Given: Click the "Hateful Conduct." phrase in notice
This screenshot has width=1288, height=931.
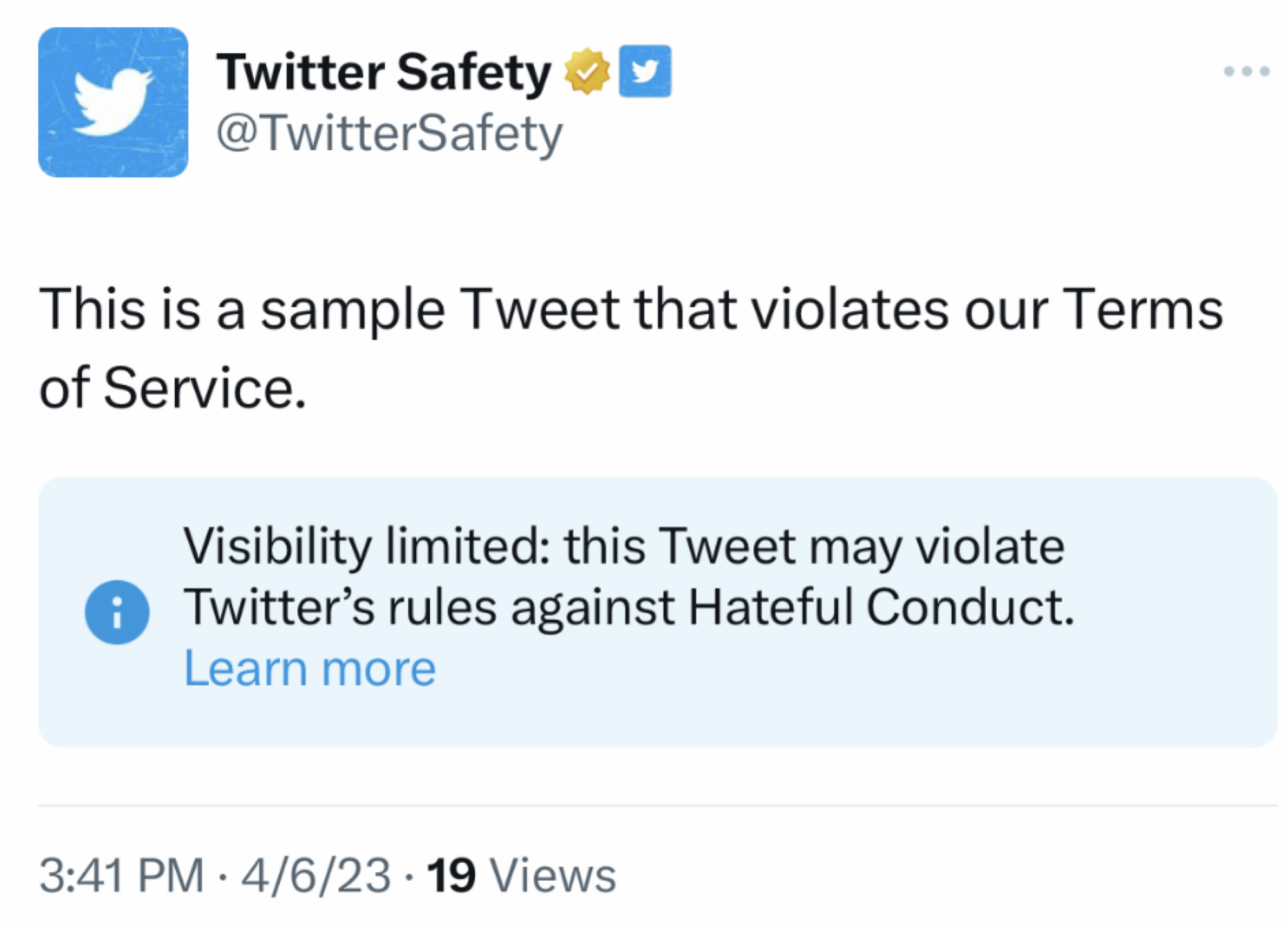Looking at the screenshot, I should [881, 607].
